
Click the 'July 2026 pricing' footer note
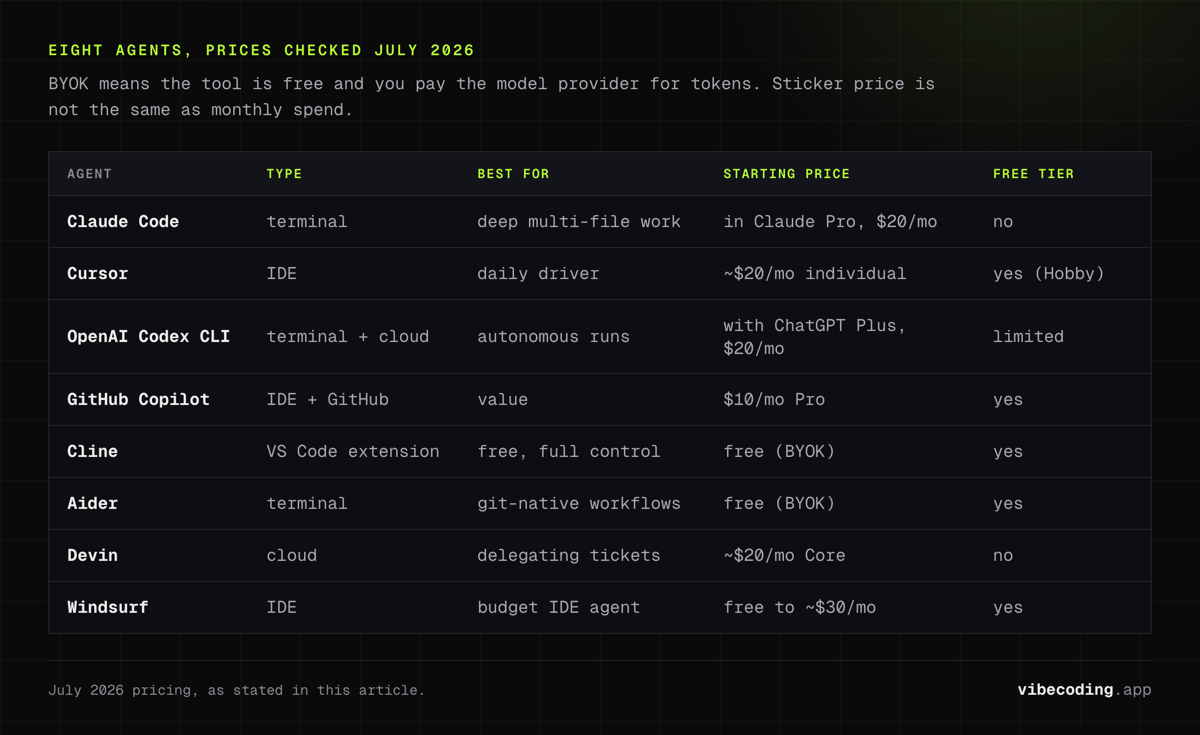pos(236,690)
